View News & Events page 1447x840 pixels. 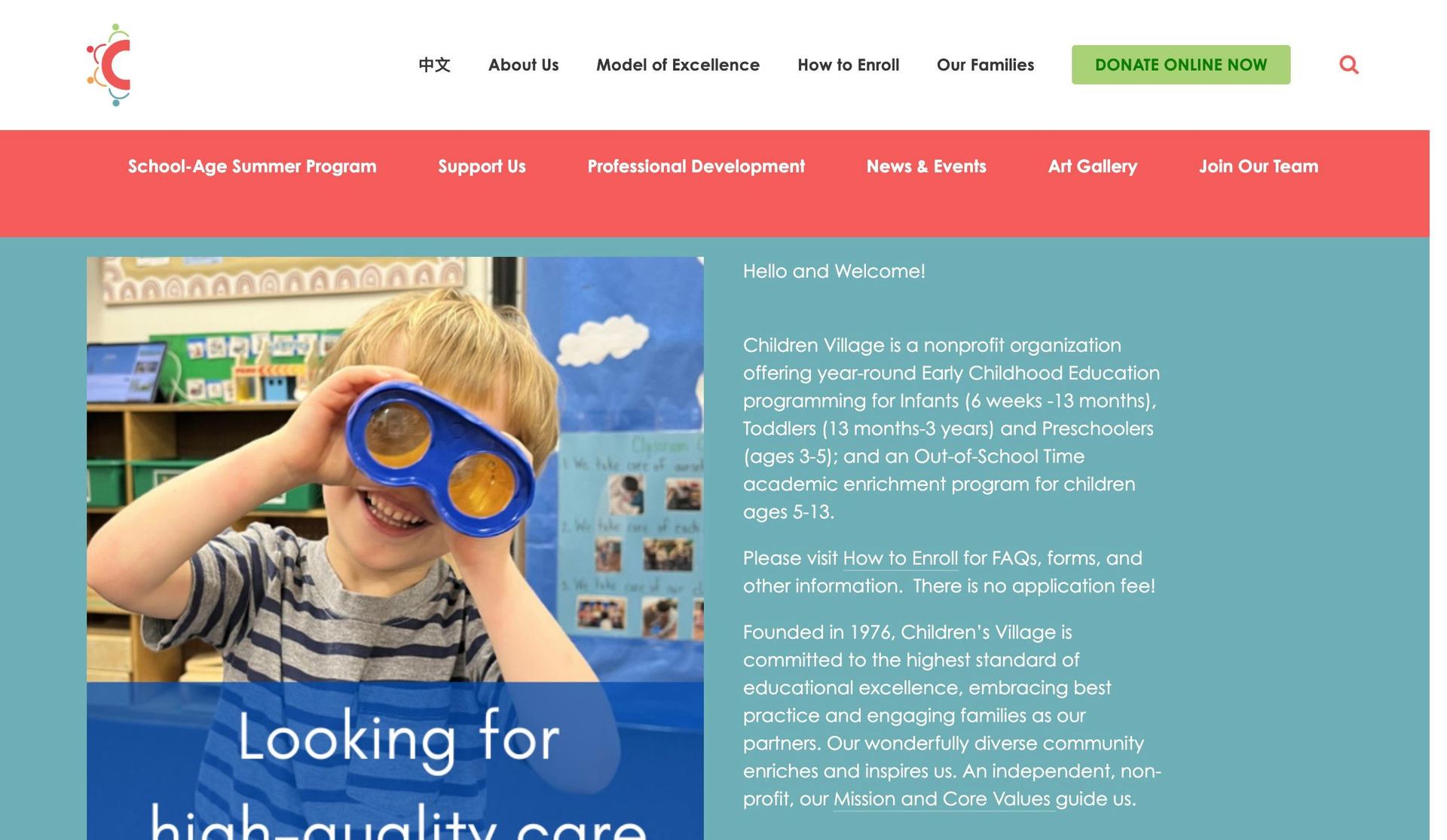925,166
